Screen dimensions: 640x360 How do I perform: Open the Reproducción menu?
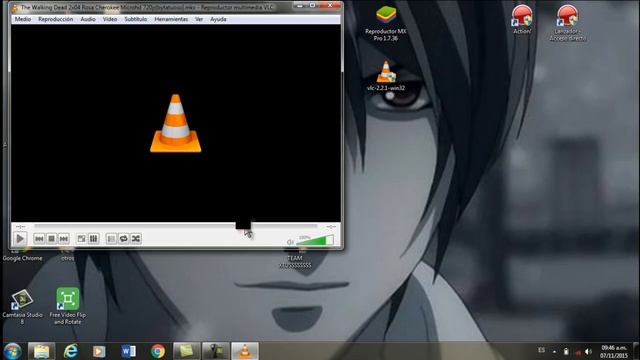point(56,19)
